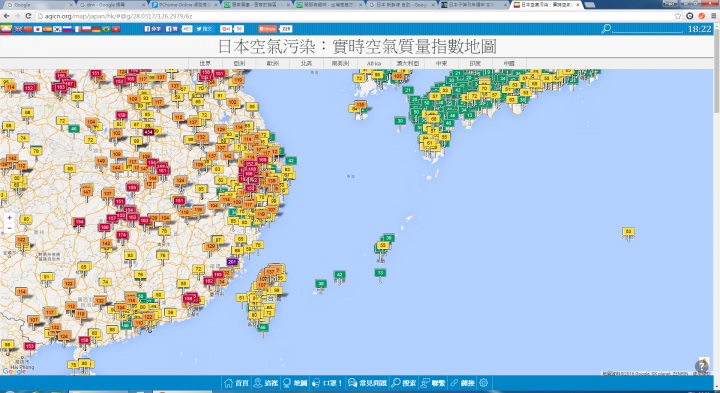The image size is (720, 393).
Task: Go back with browser back arrow
Action: (6, 16)
